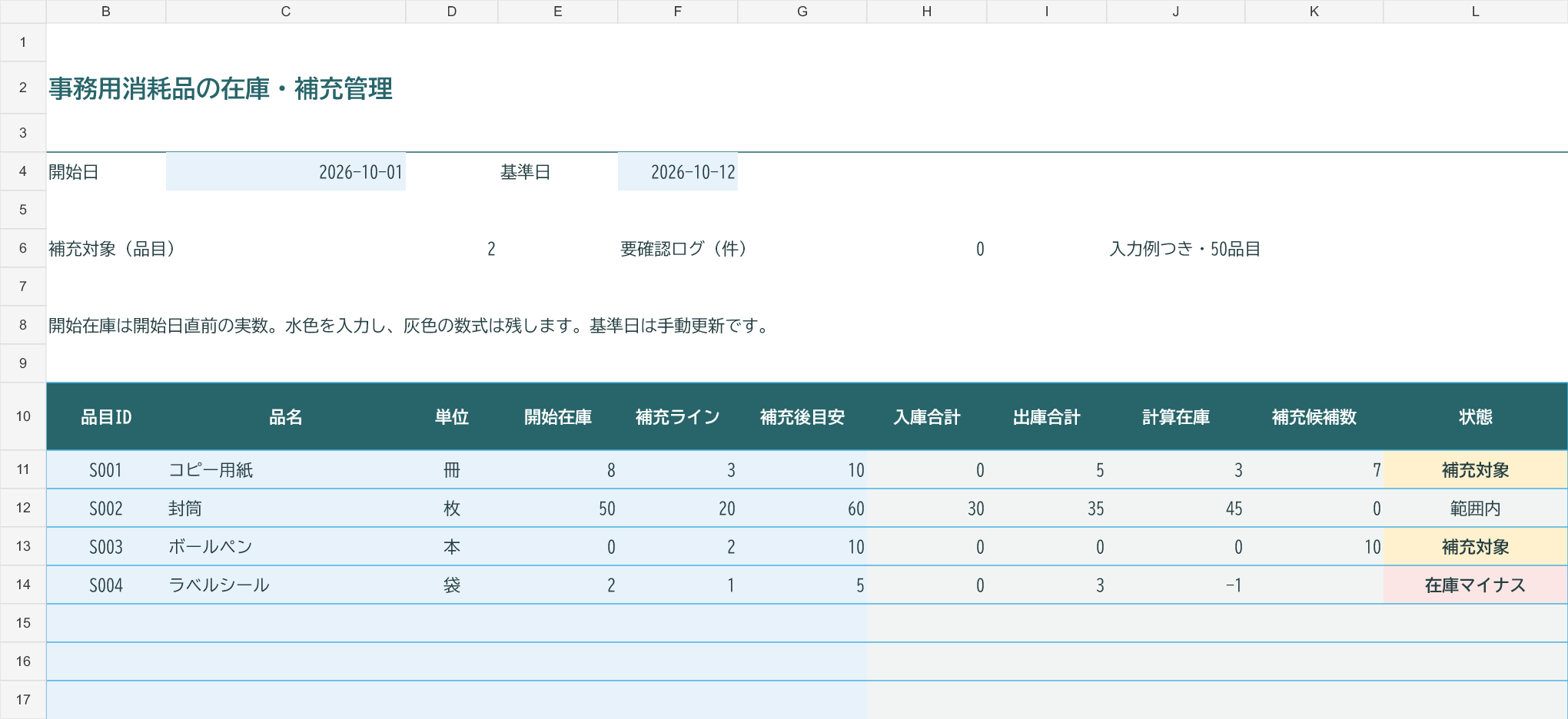Screen dimensions: 1568x719
Task: Select the S001 item ID cell
Action: coord(106,469)
